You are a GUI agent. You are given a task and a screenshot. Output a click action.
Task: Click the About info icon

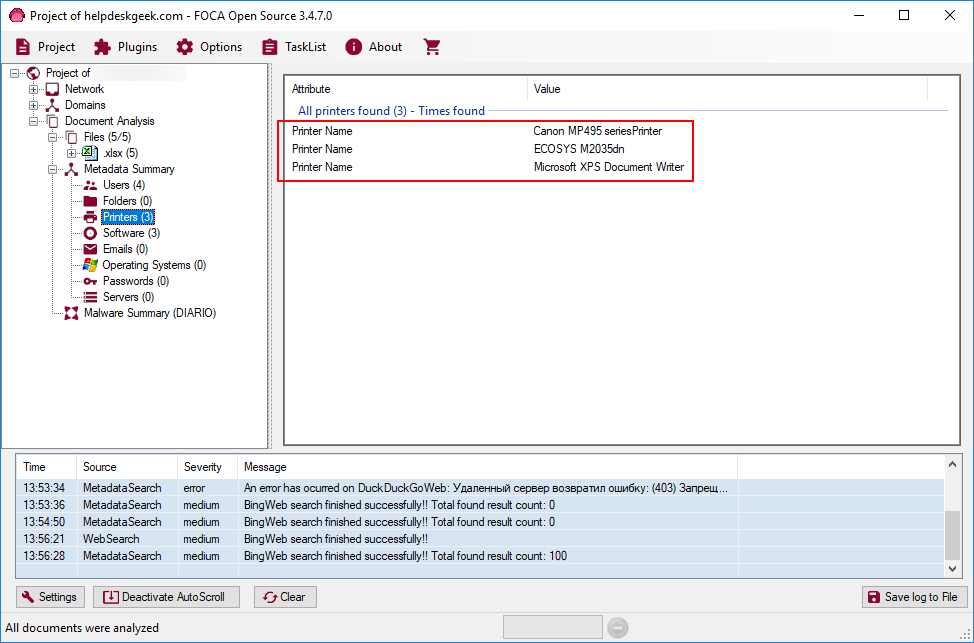click(353, 47)
